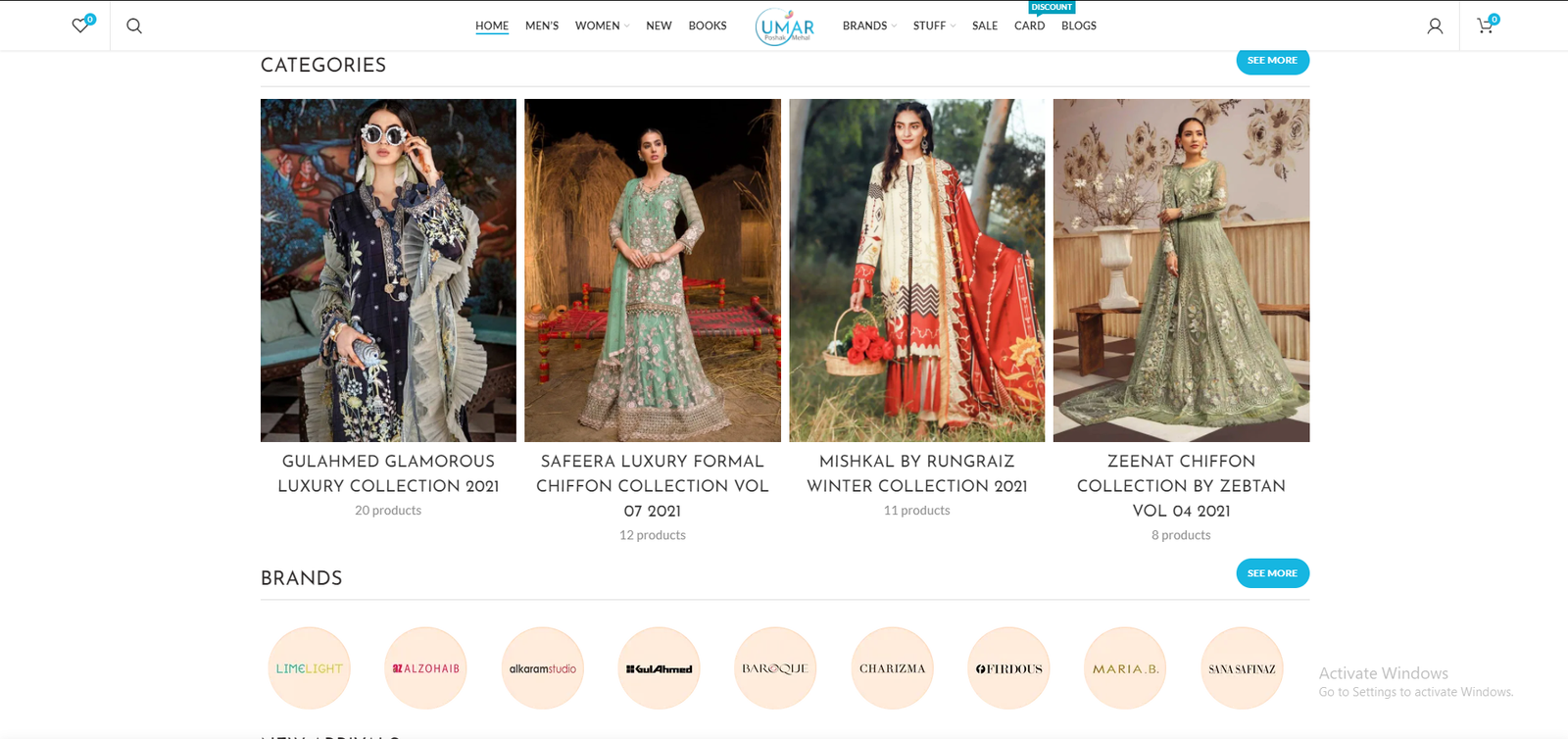
Task: Go to the Home menu item
Action: click(492, 25)
